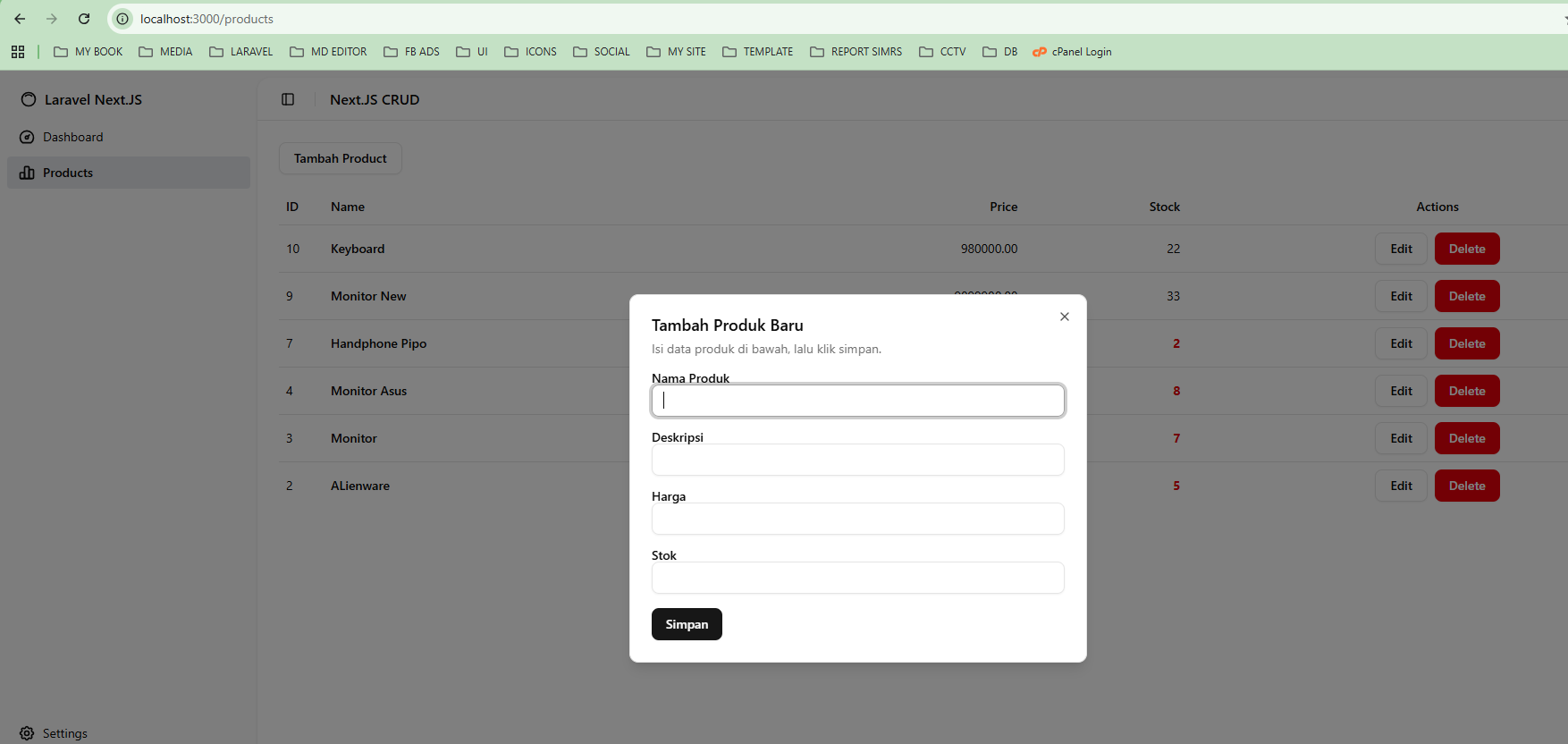Click the price 980000.00 cell
The height and width of the screenshot is (744, 1568).
989,249
